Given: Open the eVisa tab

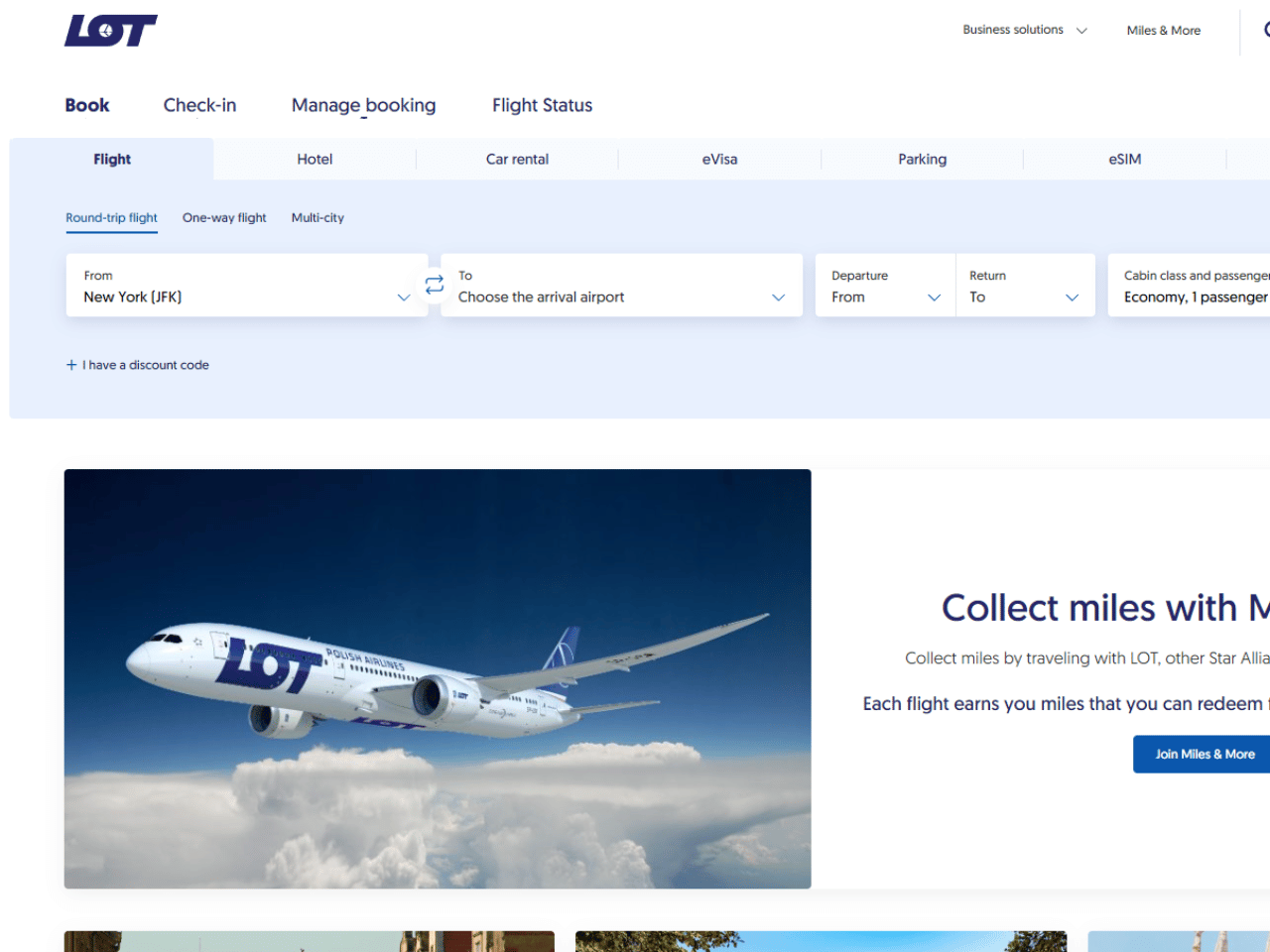Looking at the screenshot, I should point(719,159).
